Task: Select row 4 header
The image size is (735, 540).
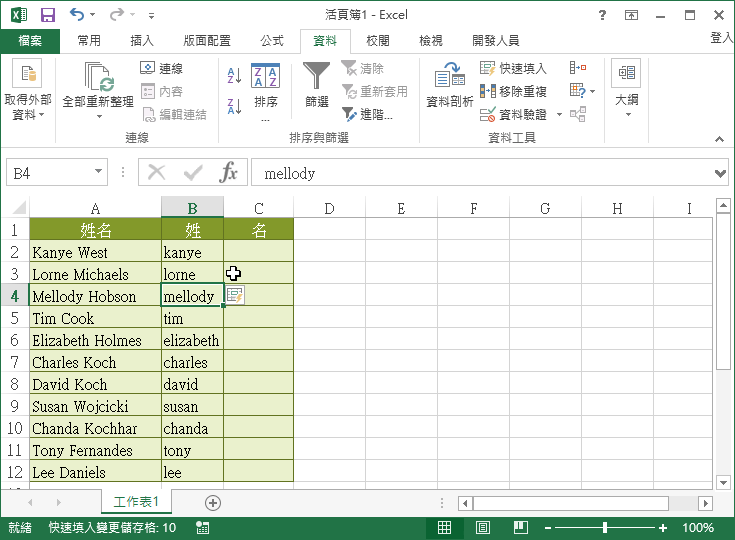Action: tap(15, 296)
